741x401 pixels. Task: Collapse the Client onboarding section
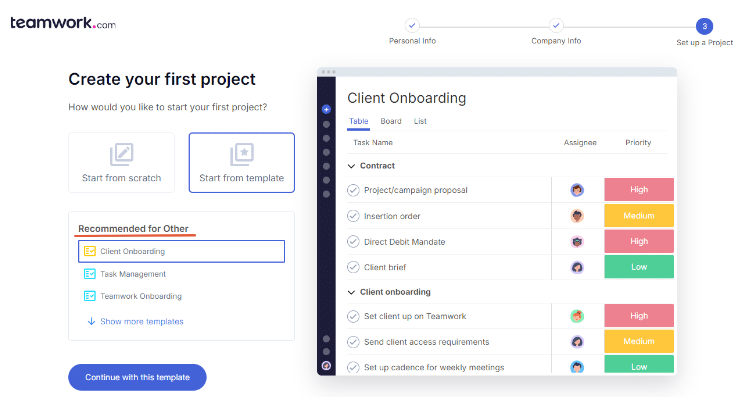pos(351,292)
